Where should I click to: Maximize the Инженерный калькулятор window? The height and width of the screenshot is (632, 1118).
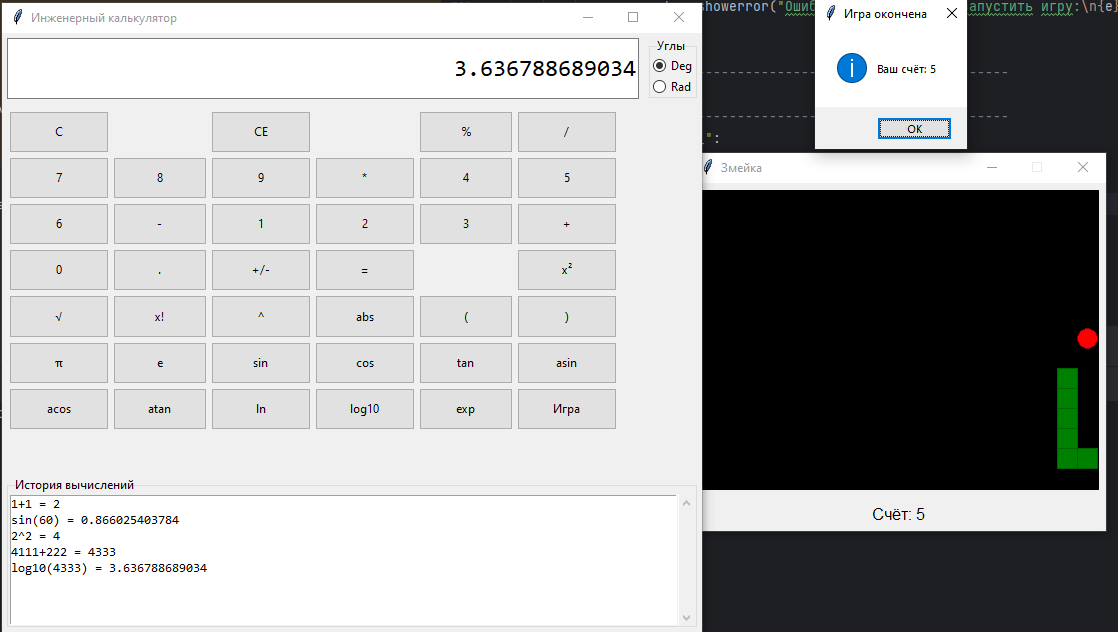pyautogui.click(x=633, y=17)
